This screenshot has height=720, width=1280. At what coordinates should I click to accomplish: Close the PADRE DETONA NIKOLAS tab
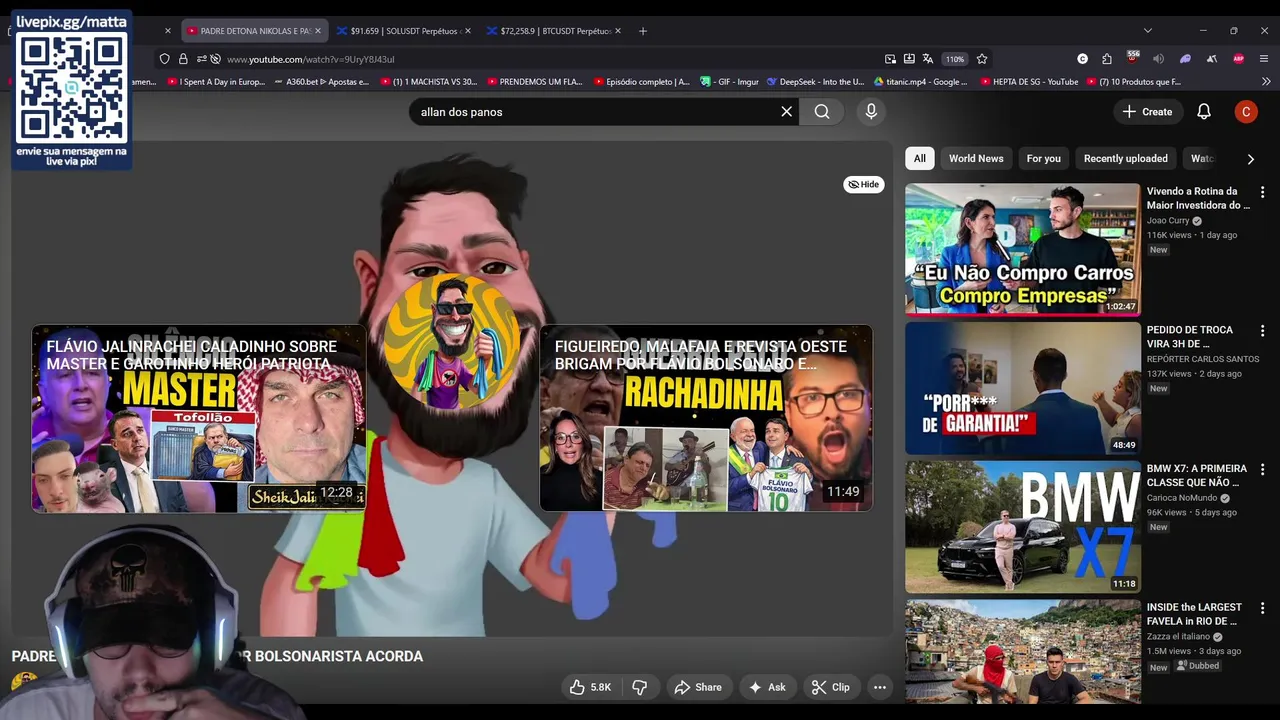(318, 31)
